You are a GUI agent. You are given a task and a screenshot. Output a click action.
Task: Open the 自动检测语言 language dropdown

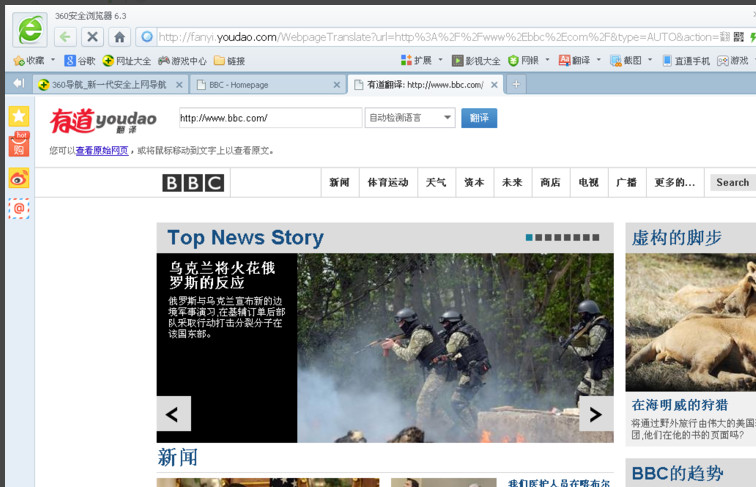click(x=409, y=118)
